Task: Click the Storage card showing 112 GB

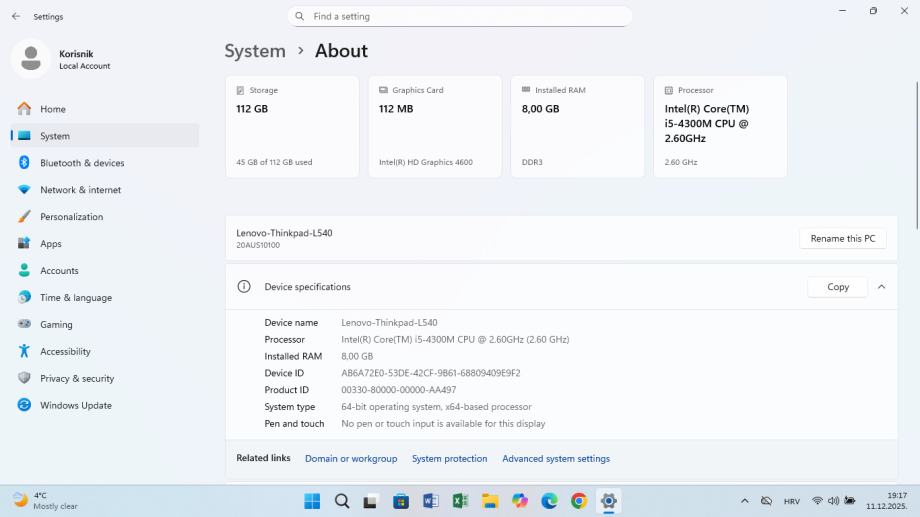Action: tap(292, 127)
